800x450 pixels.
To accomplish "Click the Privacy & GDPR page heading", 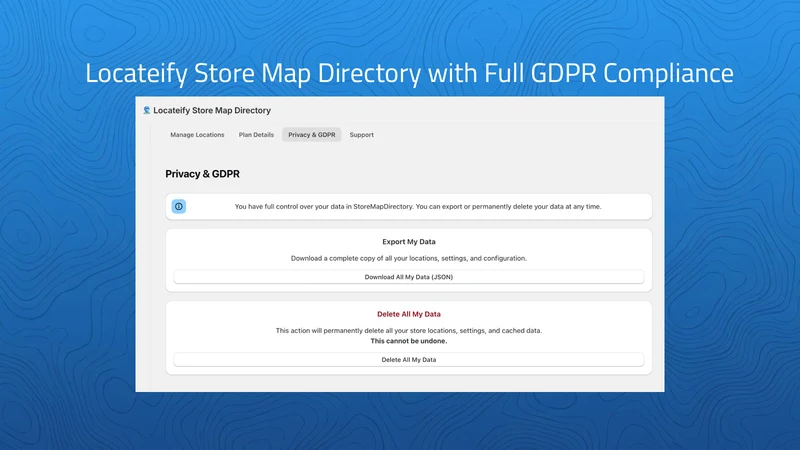I will pyautogui.click(x=203, y=174).
